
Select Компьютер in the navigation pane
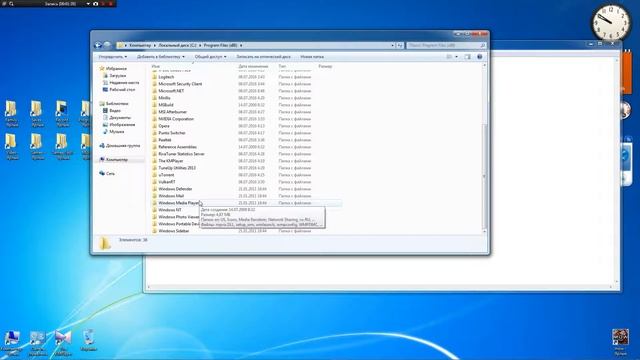click(116, 160)
